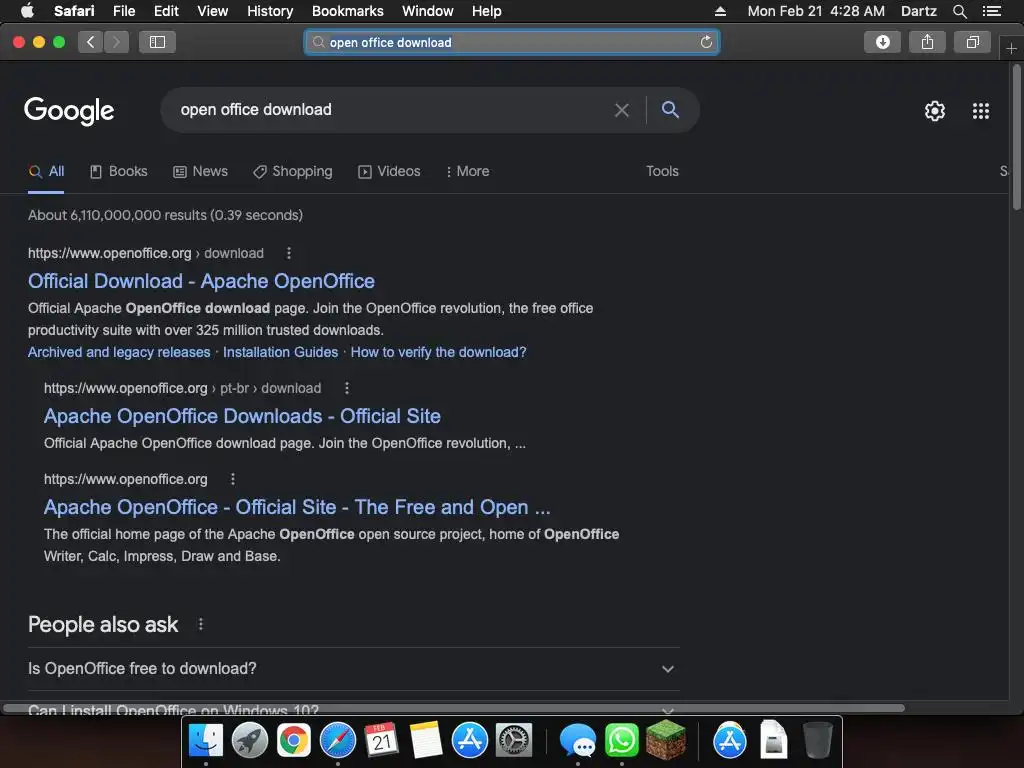Open the History menu
Screen dimensions: 1024x768
(x=270, y=11)
